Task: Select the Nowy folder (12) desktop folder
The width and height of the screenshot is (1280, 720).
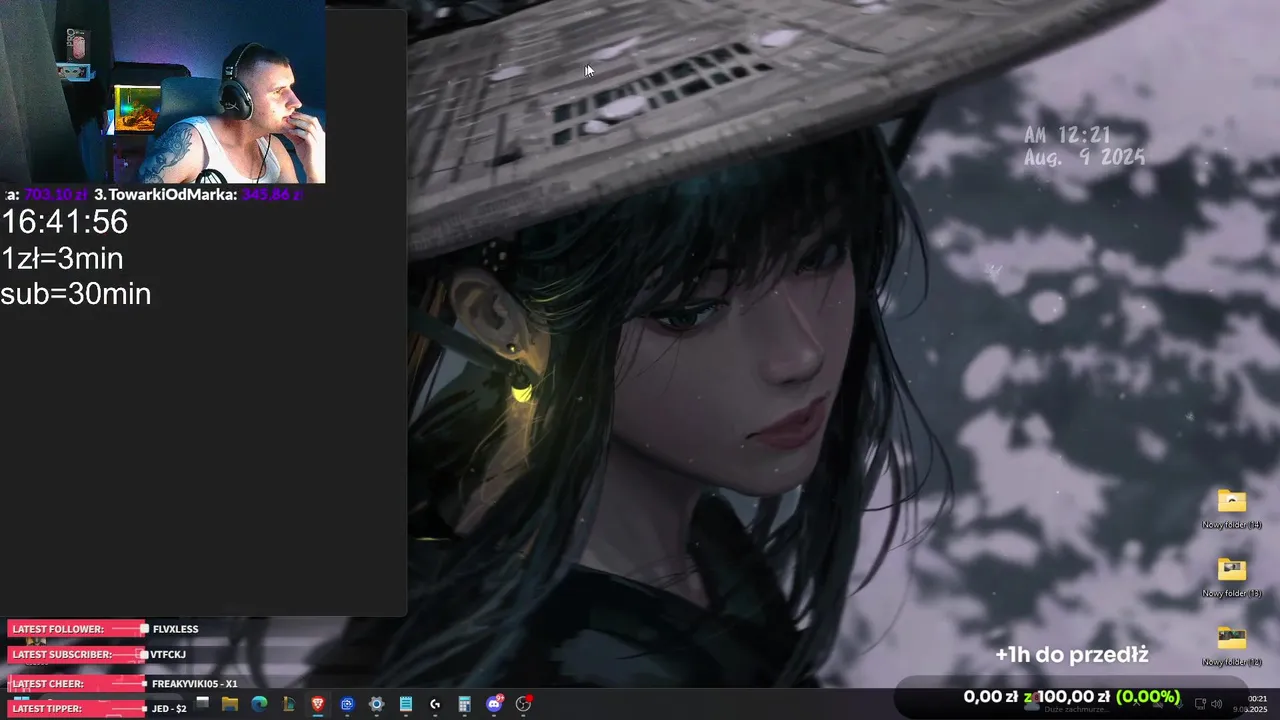Action: click(x=1232, y=646)
